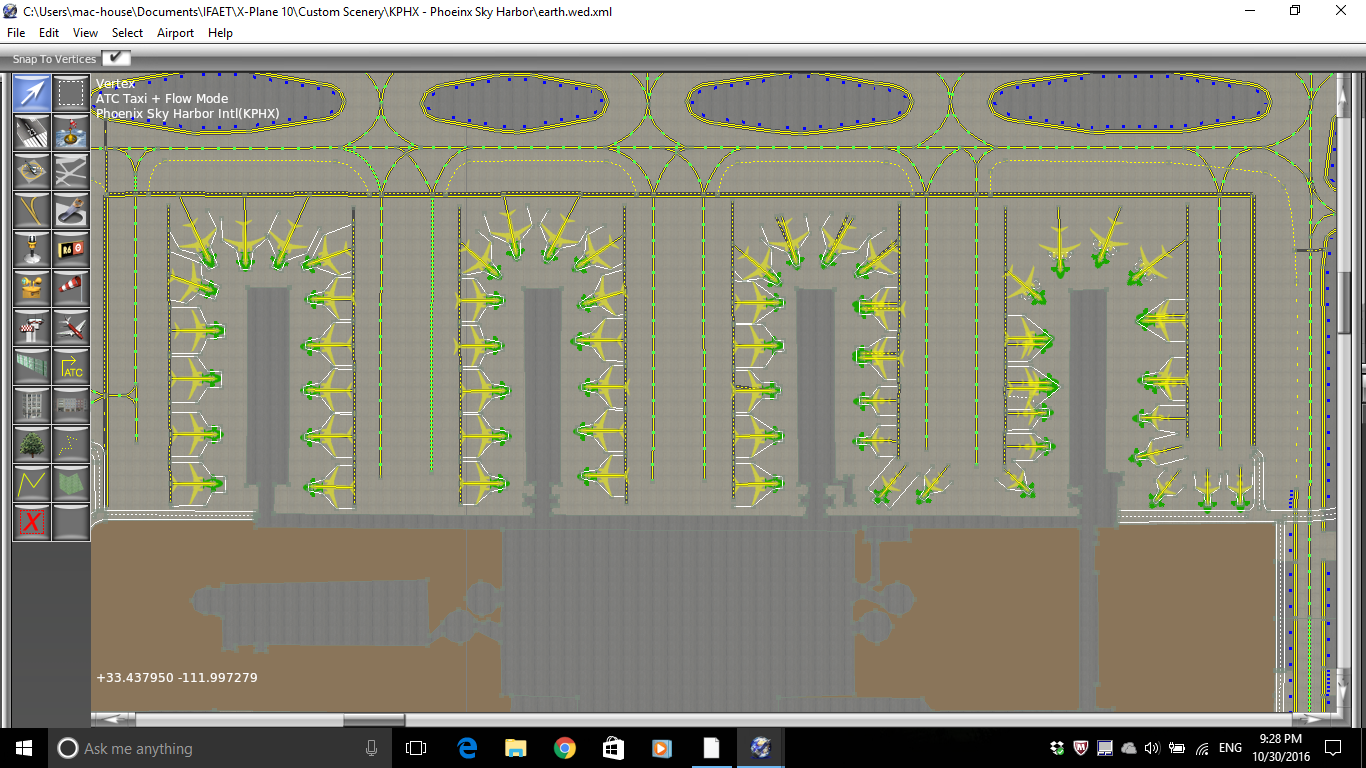Launch Microsoft Edge from the taskbar
Image resolution: width=1366 pixels, height=768 pixels.
coord(467,748)
